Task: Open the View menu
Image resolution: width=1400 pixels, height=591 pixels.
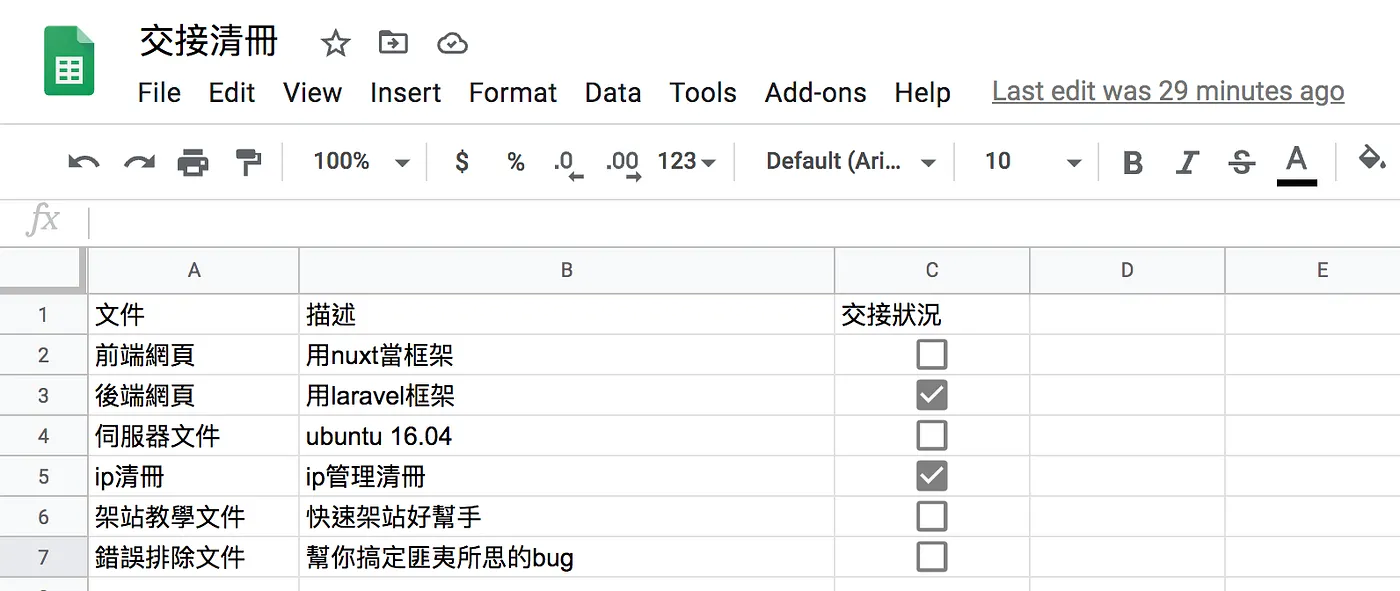Action: point(312,93)
